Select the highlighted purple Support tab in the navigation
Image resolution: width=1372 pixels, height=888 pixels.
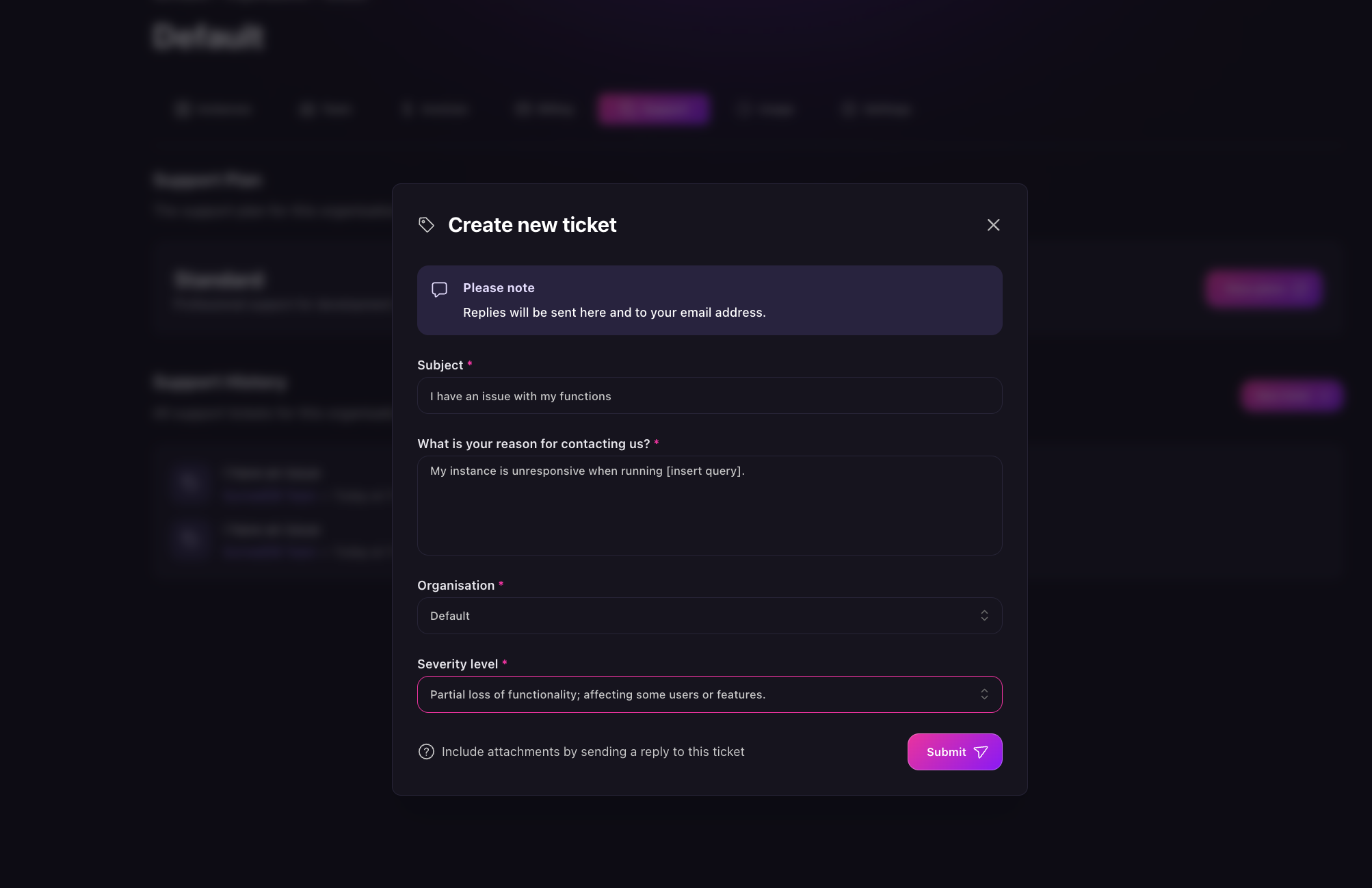click(x=653, y=109)
